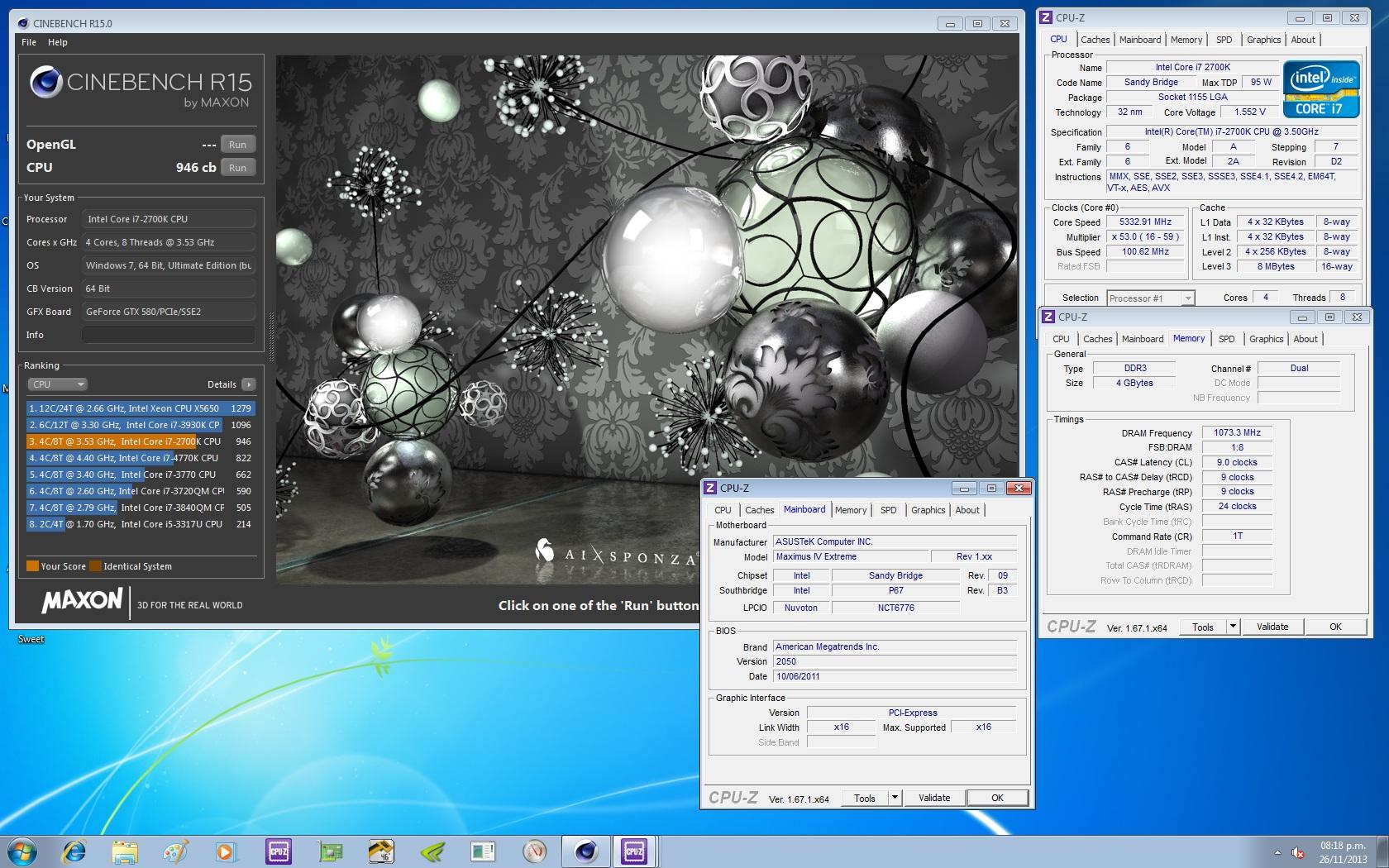
Task: Open the Help menu in Cinebench
Action: 58,42
